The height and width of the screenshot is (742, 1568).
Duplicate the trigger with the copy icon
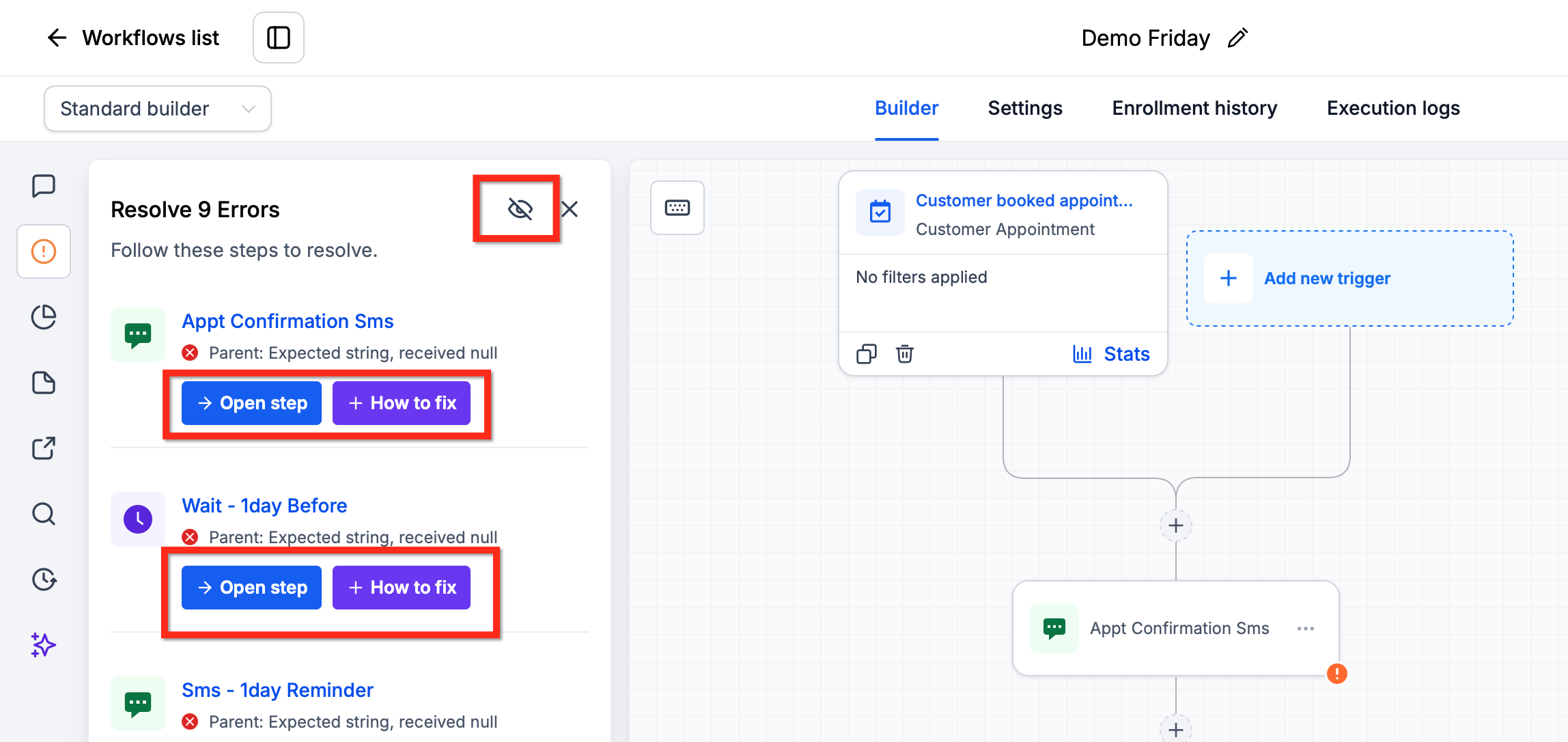point(867,354)
